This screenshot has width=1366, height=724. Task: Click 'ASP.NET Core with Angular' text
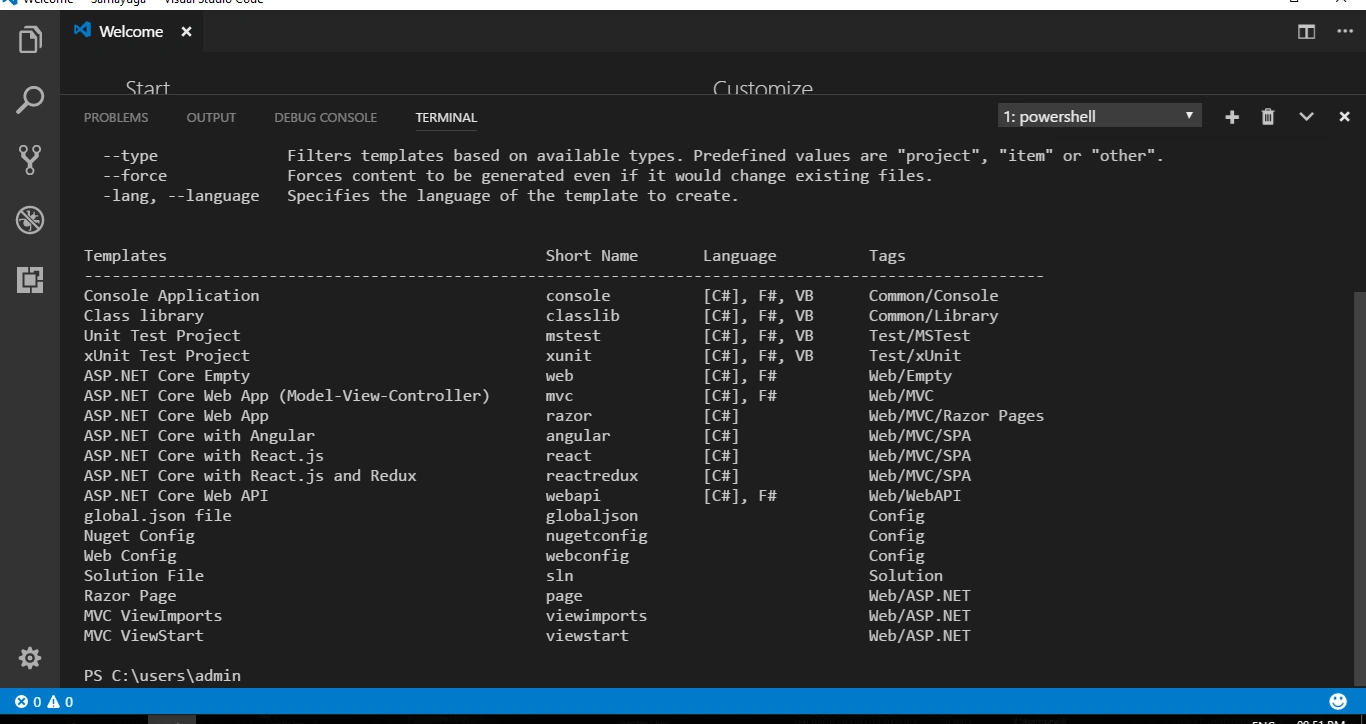tap(199, 436)
